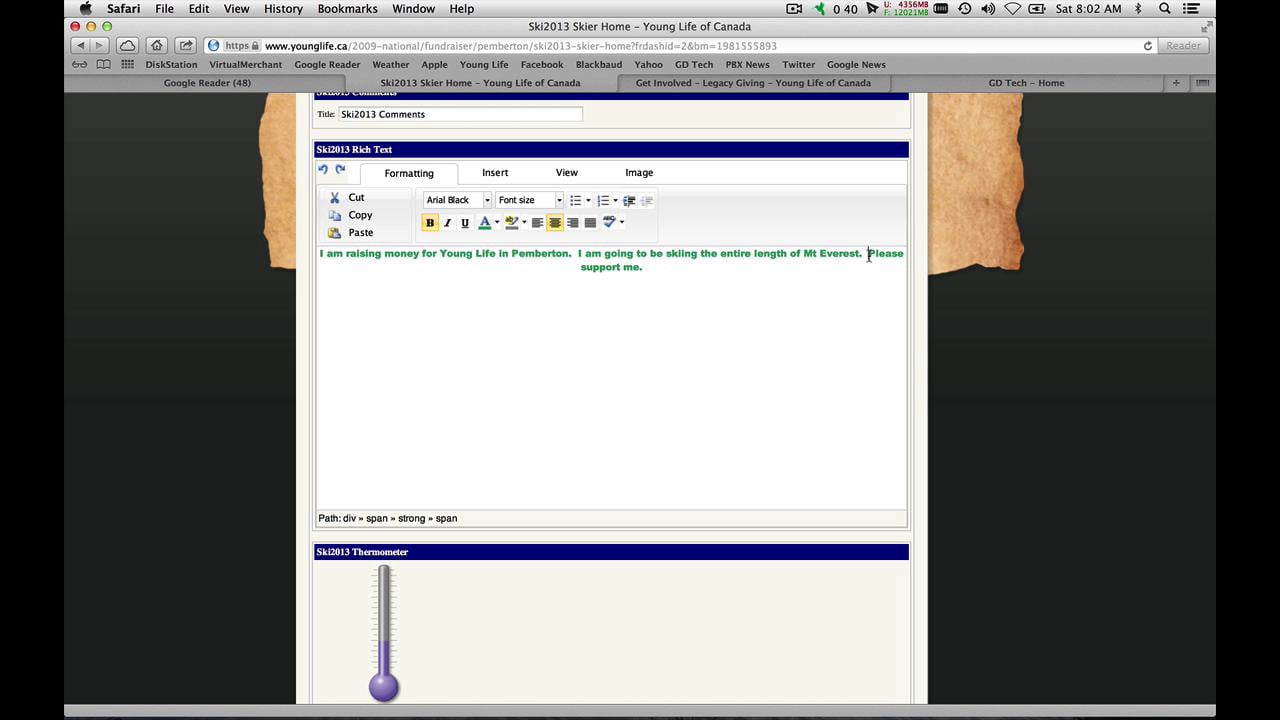1280x720 pixels.
Task: Reload the current page
Action: (x=1148, y=46)
